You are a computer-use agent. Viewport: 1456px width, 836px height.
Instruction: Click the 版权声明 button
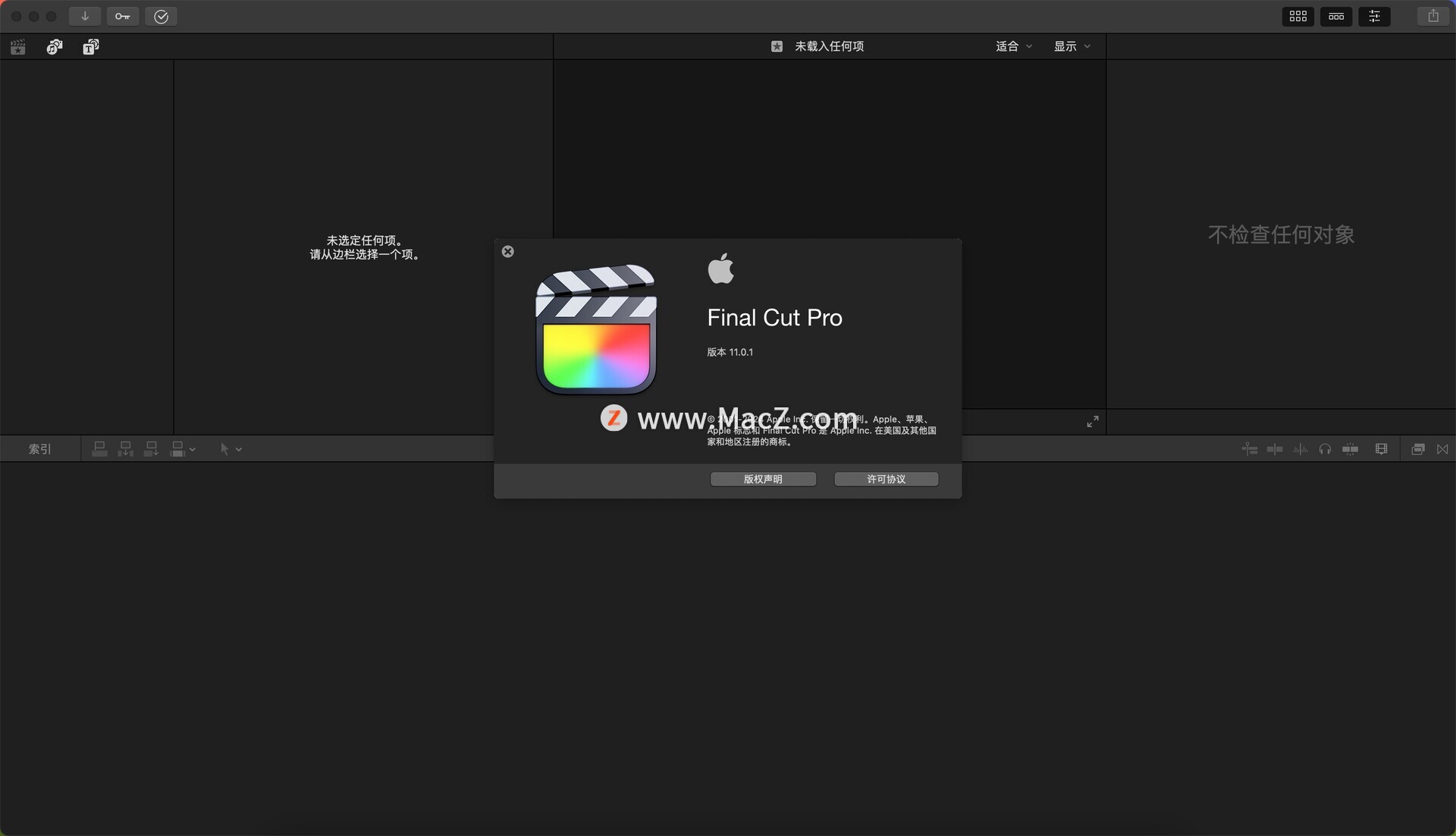coord(763,479)
